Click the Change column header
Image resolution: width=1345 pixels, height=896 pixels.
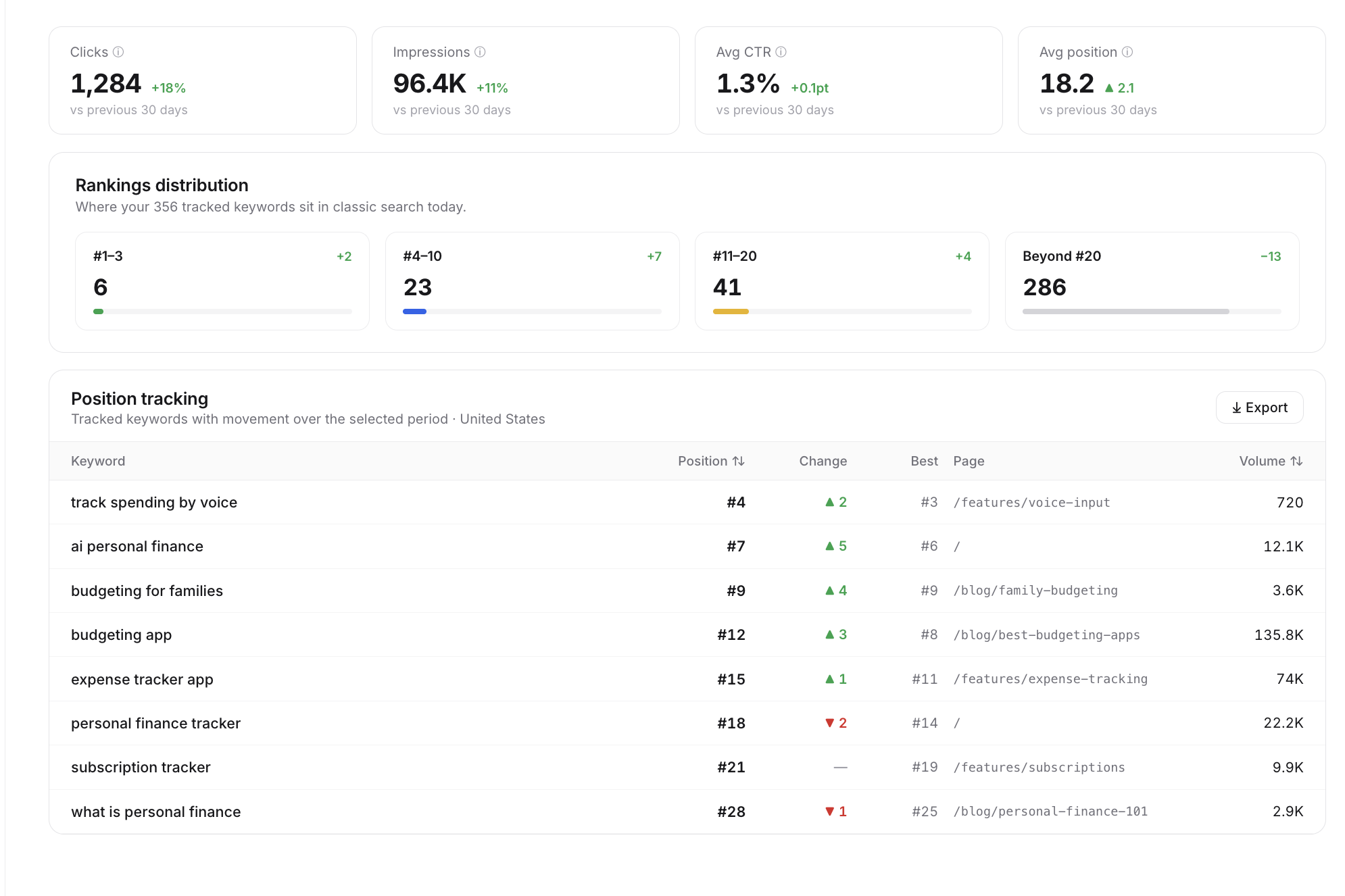coord(823,461)
